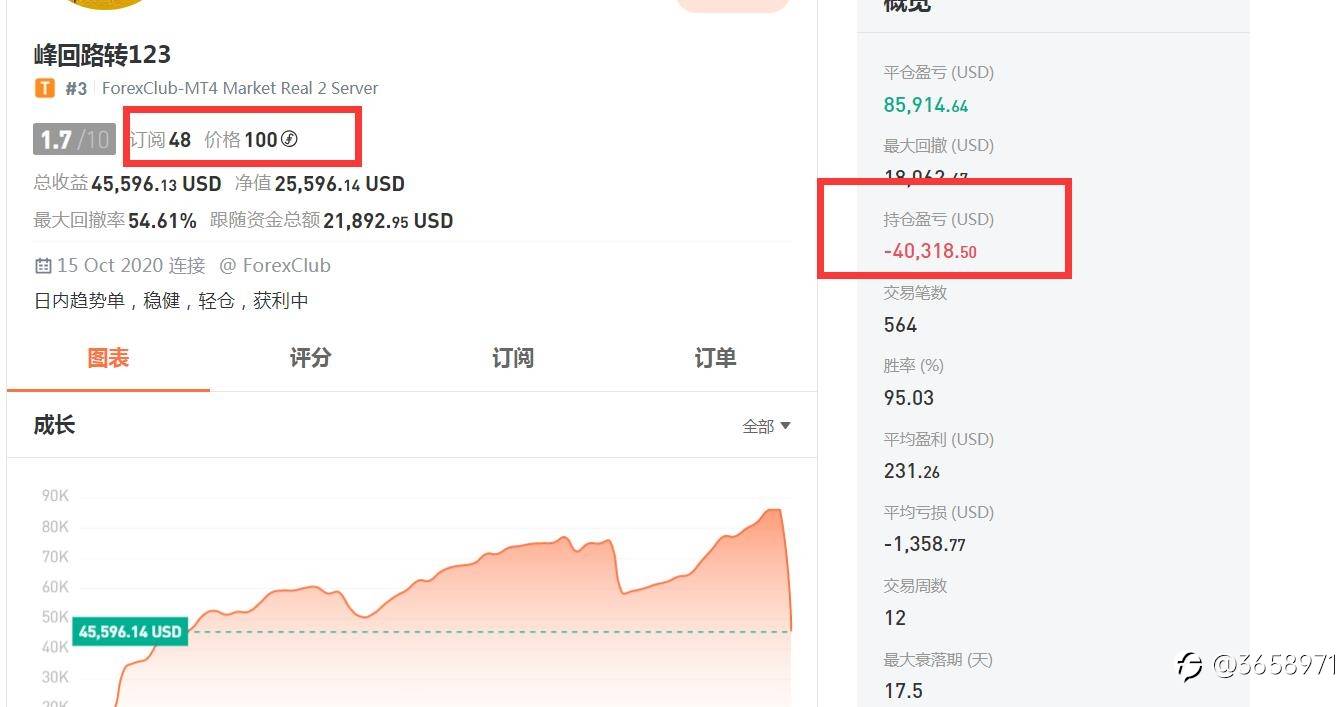This screenshot has height=707, width=1343.
Task: Click the 成长 chart heading
Action: 54,425
